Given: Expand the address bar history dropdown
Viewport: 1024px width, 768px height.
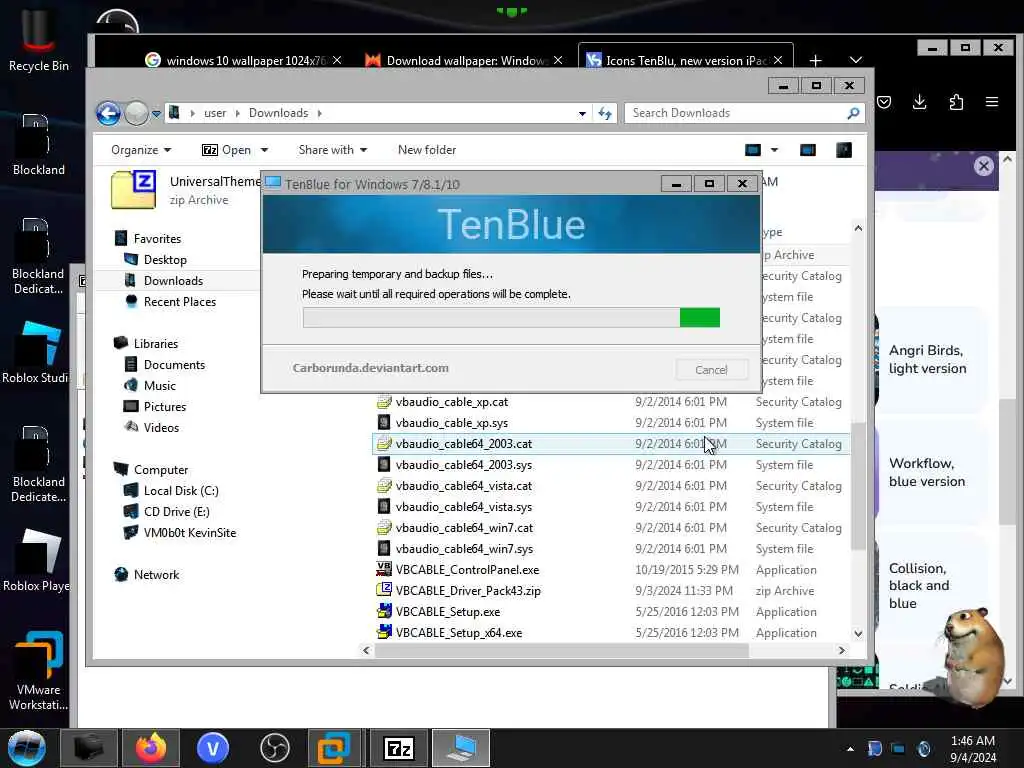Looking at the screenshot, I should (582, 114).
